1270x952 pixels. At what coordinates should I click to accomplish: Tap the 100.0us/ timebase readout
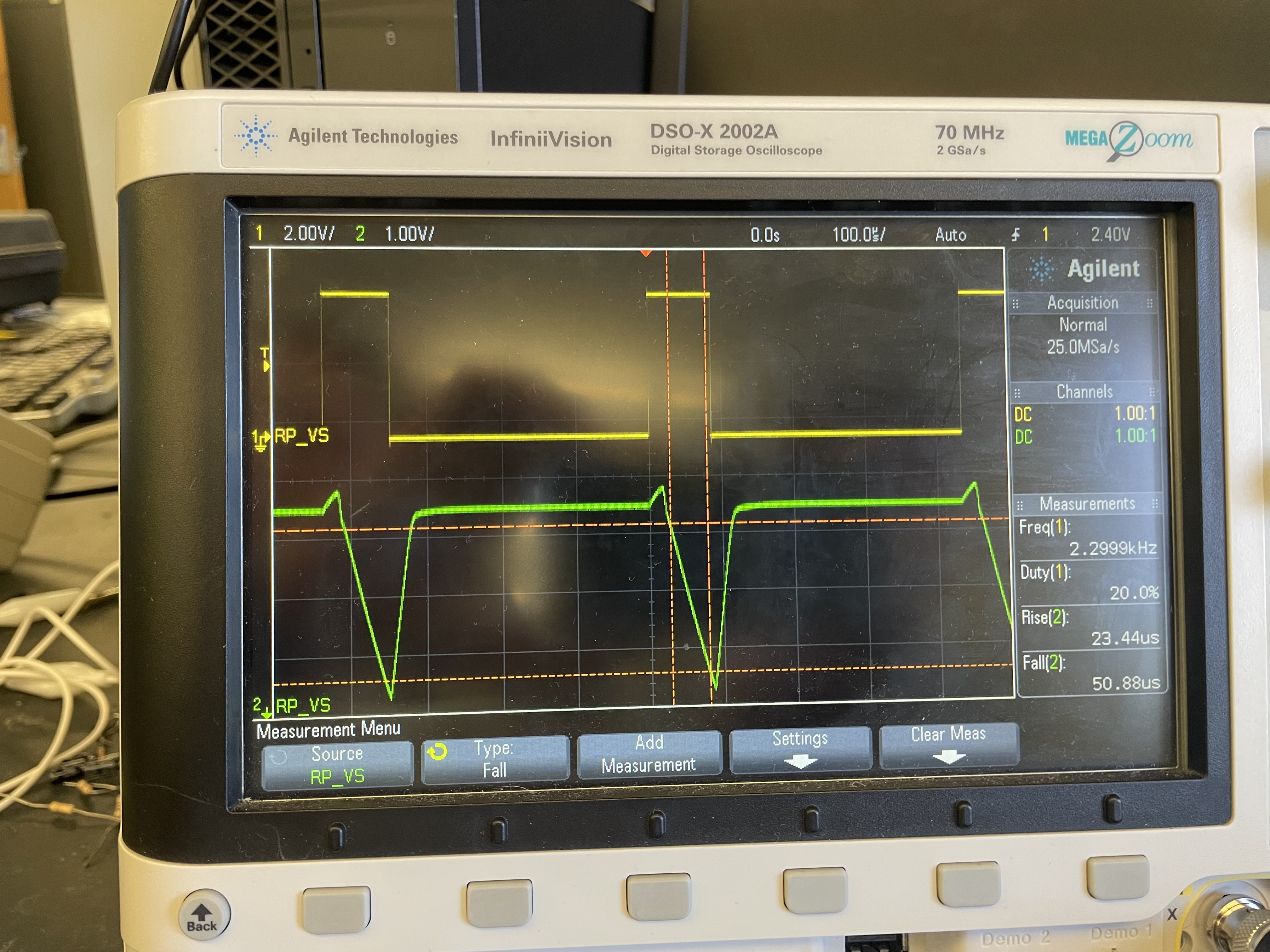click(x=858, y=235)
